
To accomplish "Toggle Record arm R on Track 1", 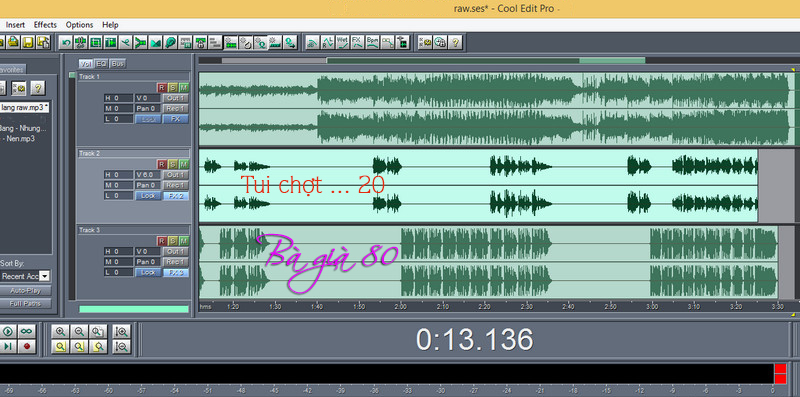I will [162, 87].
